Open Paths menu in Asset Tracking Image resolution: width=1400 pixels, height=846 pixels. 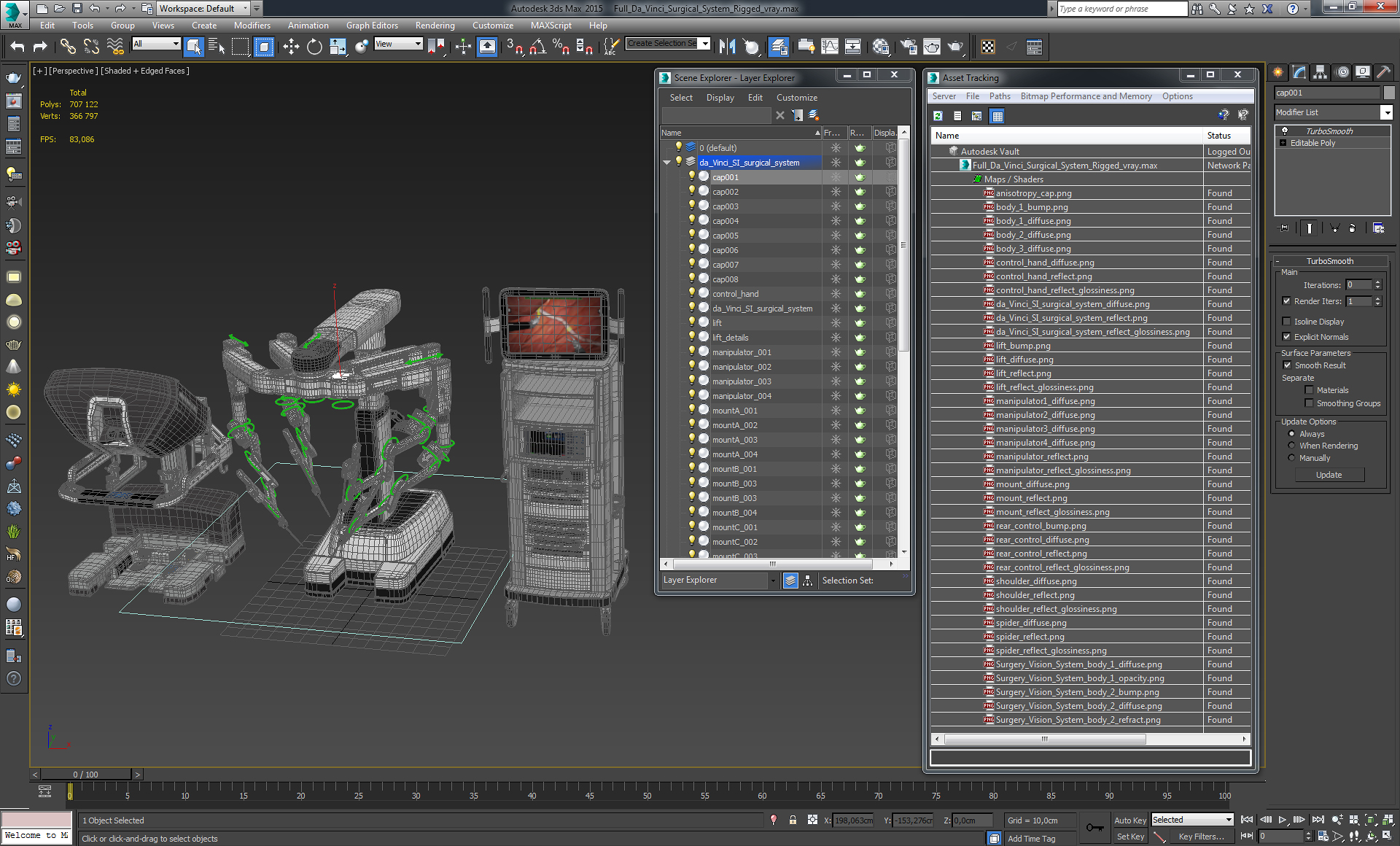(1000, 96)
